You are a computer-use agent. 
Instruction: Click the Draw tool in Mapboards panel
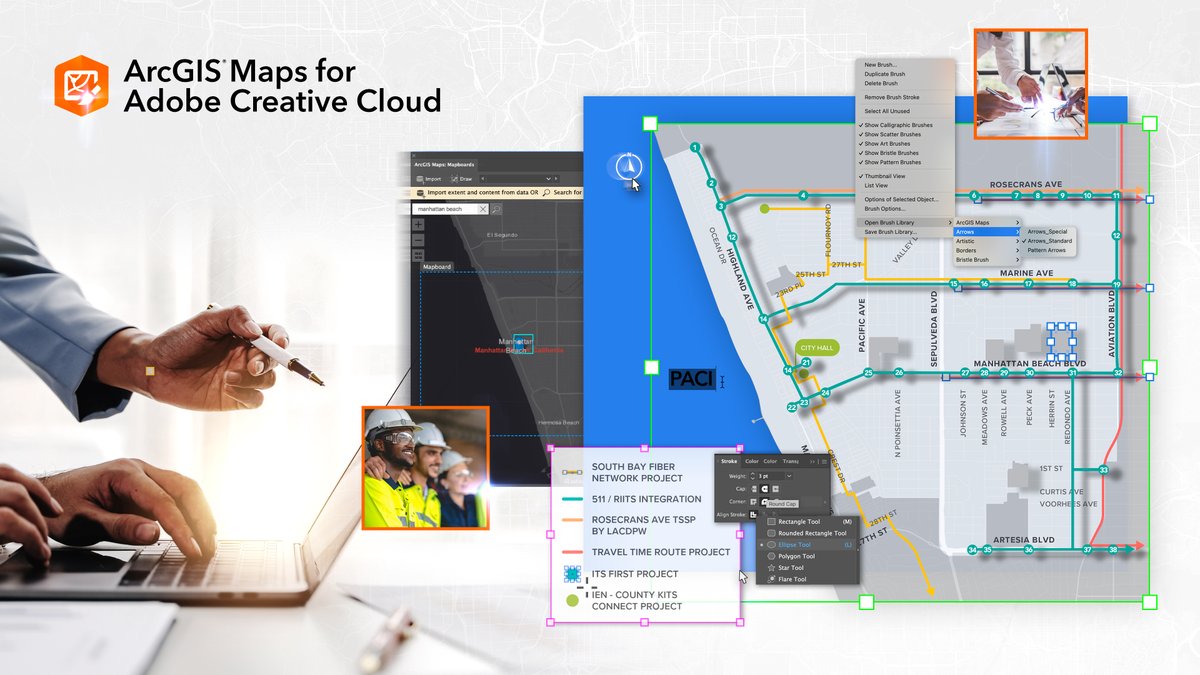tap(462, 179)
